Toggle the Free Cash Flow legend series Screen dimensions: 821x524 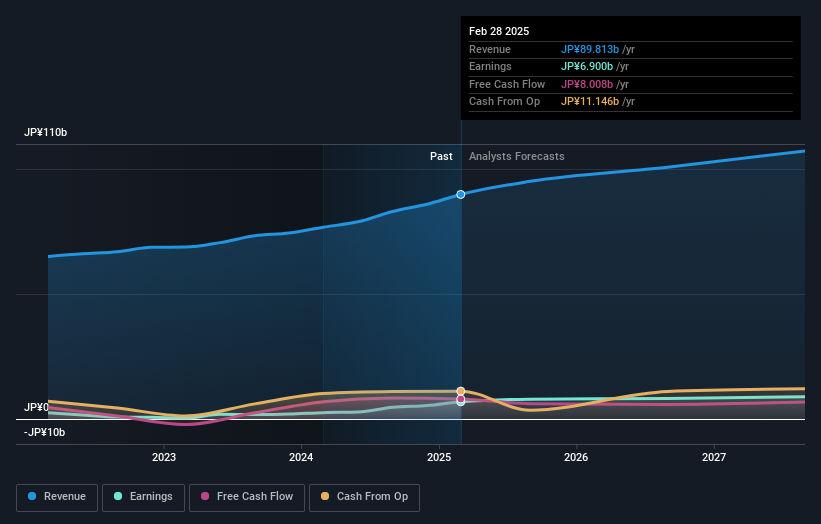tap(247, 497)
